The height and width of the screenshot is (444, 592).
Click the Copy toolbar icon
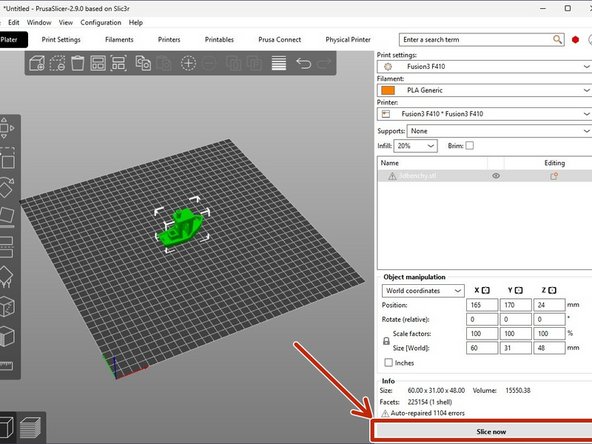coord(143,63)
